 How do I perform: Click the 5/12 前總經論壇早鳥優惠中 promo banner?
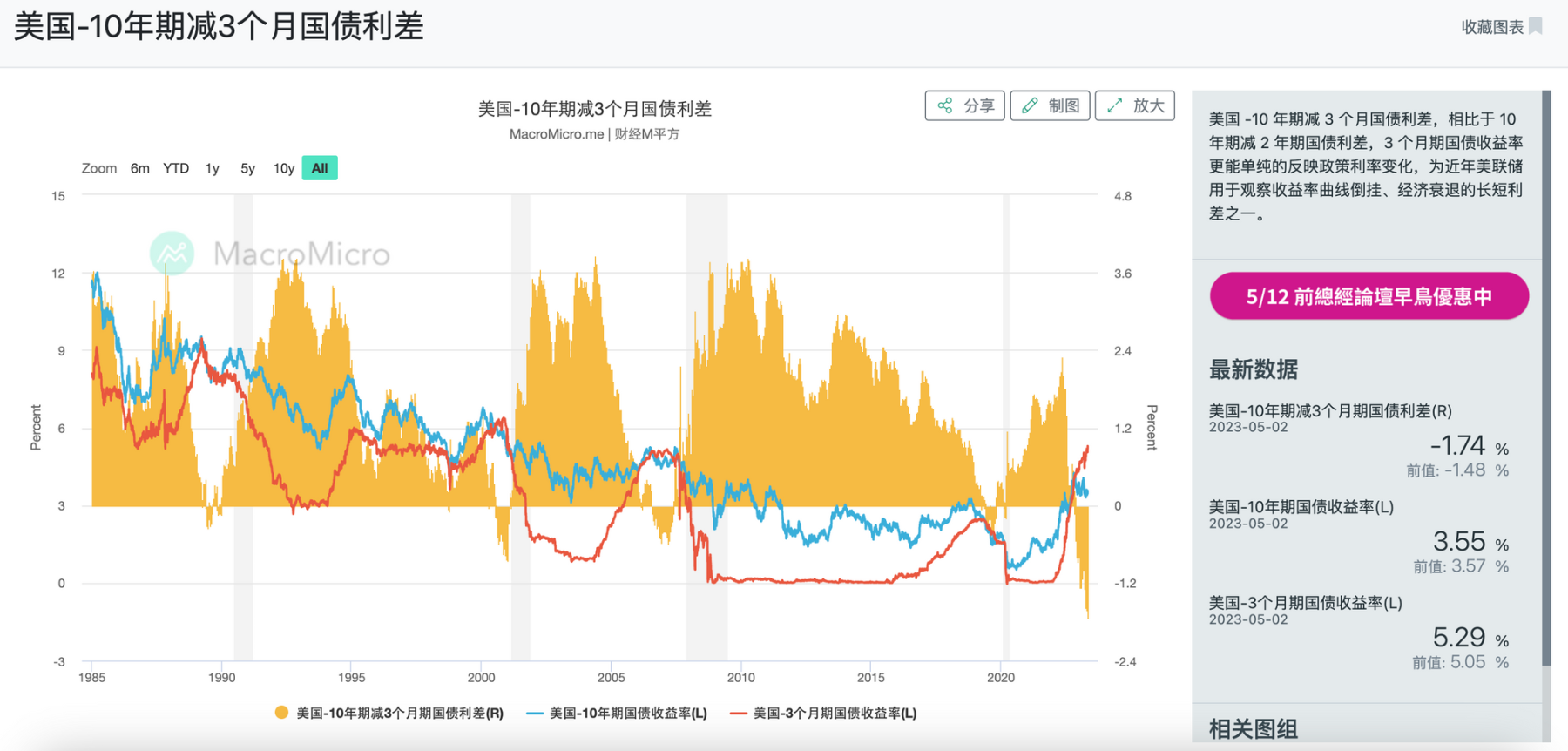click(1369, 296)
